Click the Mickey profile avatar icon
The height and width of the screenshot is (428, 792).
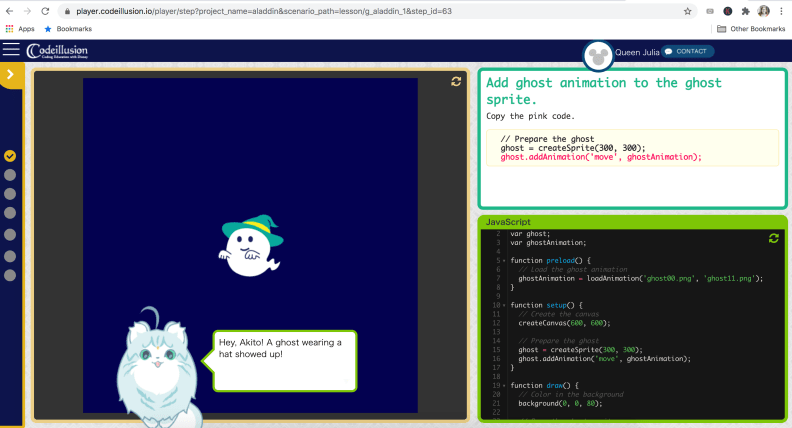(598, 57)
